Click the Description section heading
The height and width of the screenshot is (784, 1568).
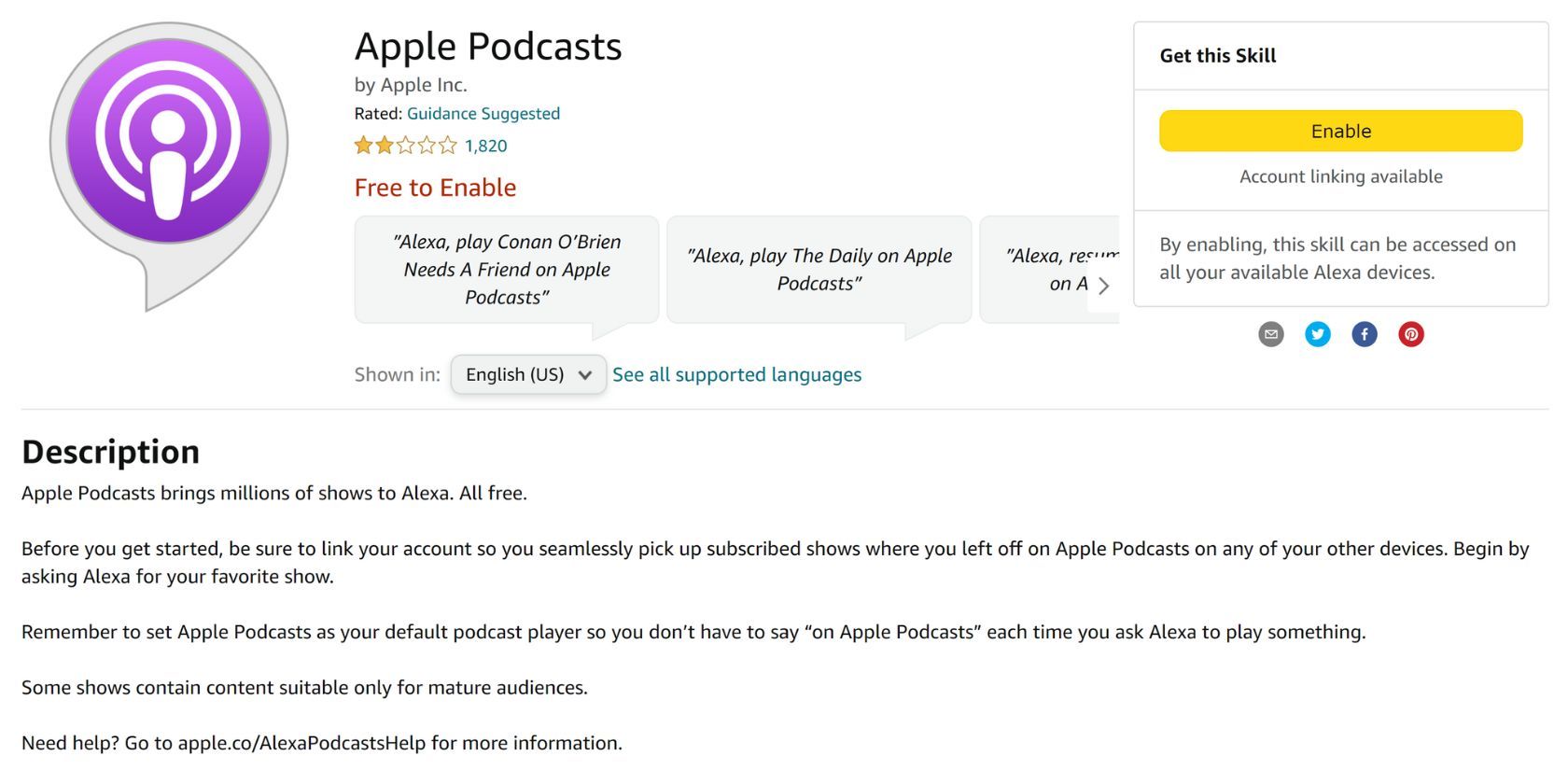click(x=109, y=452)
